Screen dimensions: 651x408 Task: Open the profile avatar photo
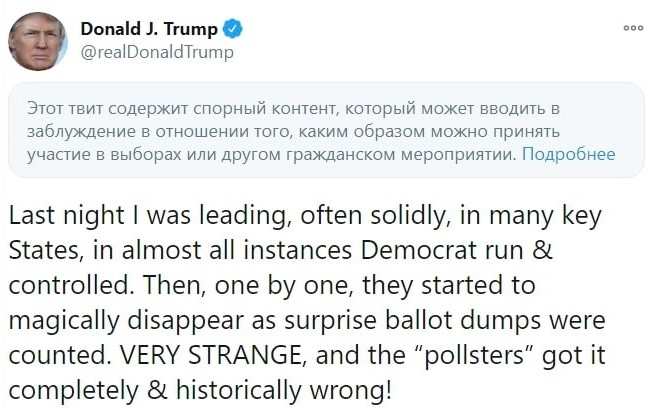coord(37,43)
